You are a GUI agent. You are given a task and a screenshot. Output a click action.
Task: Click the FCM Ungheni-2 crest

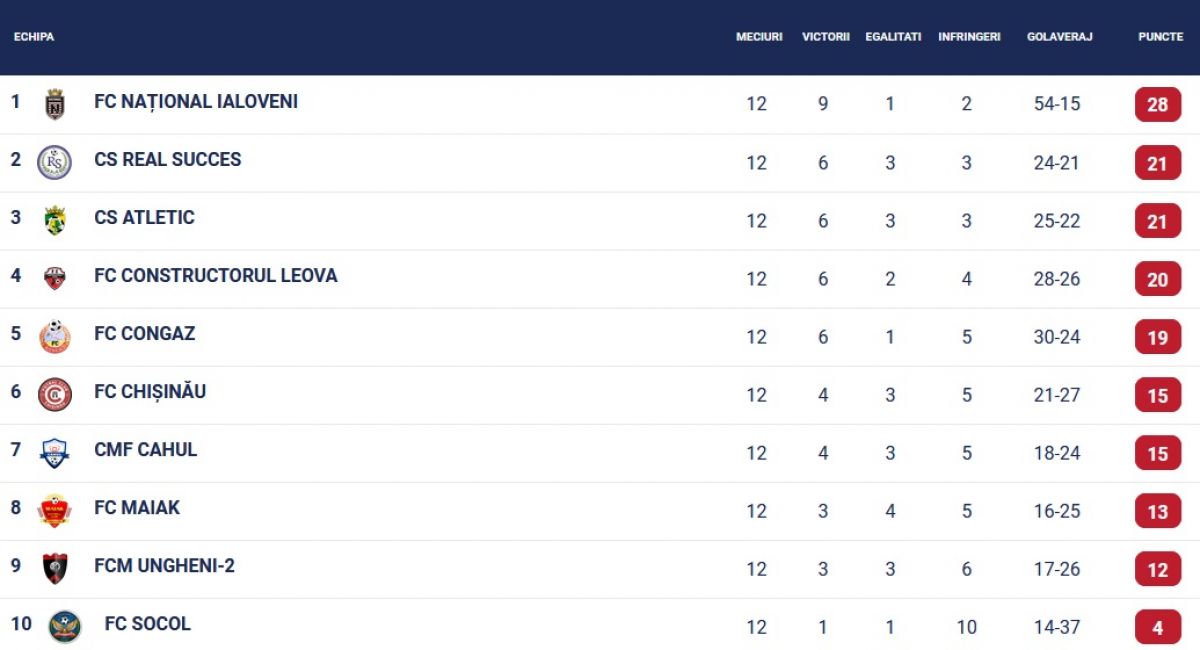(55, 568)
